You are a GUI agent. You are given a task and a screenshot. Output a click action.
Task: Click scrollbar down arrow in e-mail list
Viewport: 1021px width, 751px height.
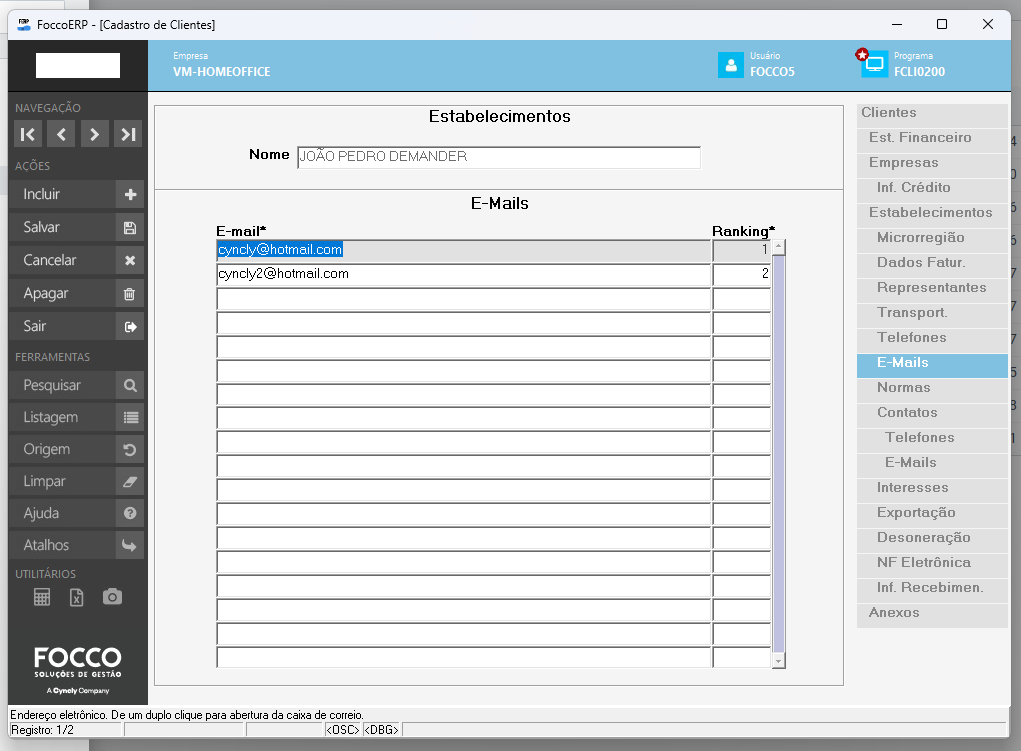tap(779, 661)
